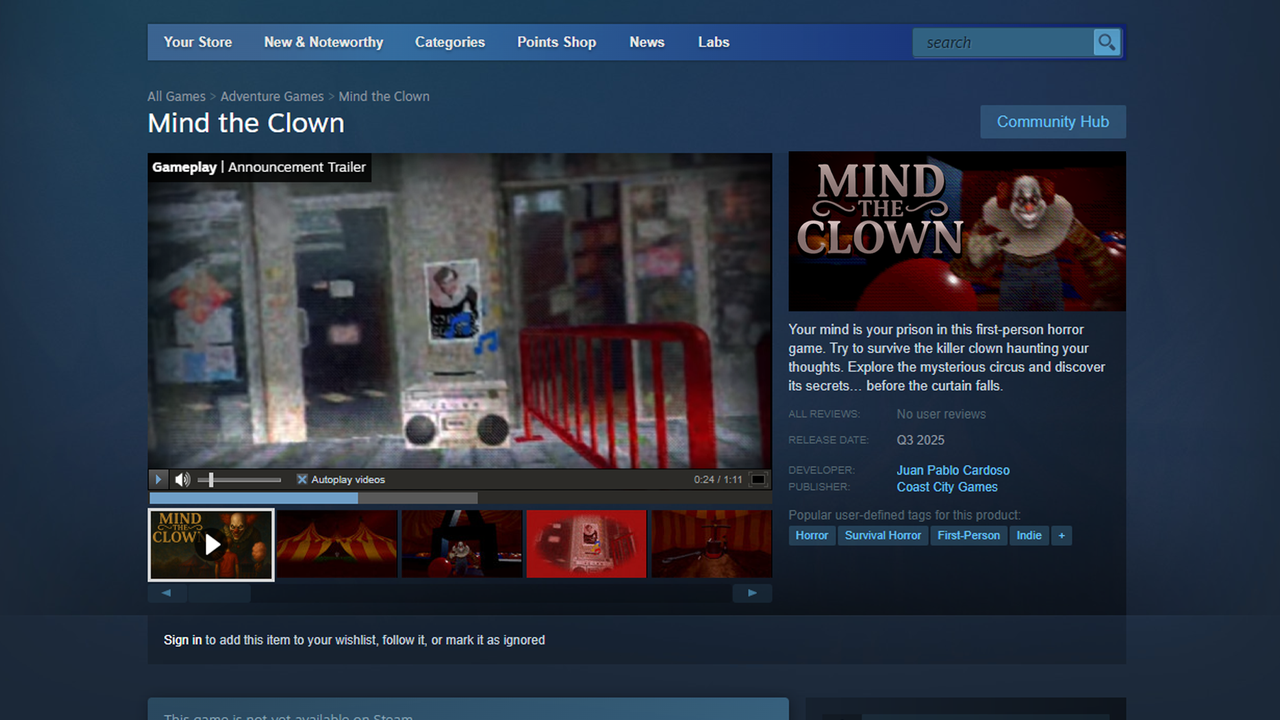This screenshot has height=720, width=1280.
Task: Select the last visible screenshot thumbnail
Action: tap(712, 544)
